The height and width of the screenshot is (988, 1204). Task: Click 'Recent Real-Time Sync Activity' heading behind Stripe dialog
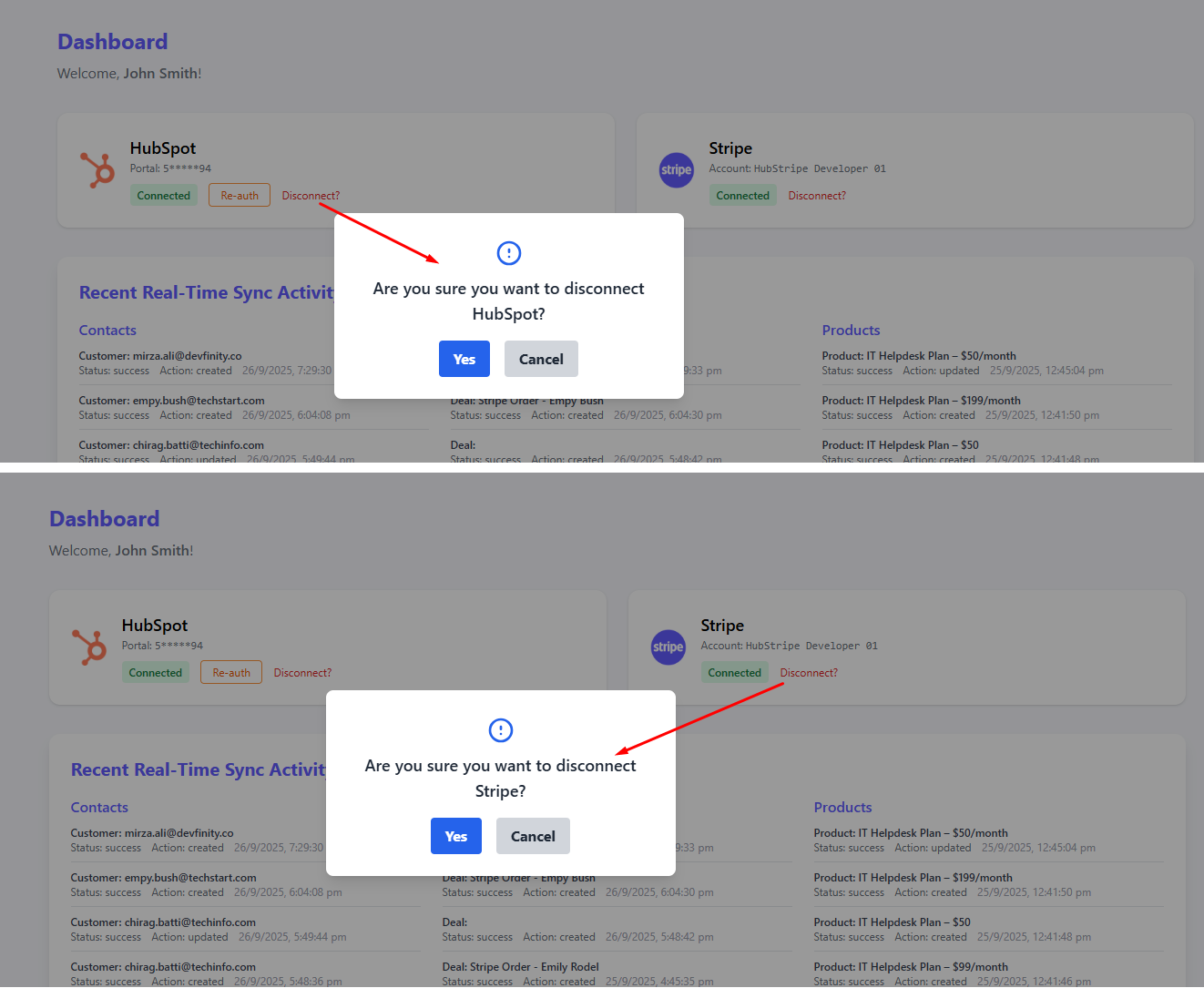pyautogui.click(x=199, y=769)
